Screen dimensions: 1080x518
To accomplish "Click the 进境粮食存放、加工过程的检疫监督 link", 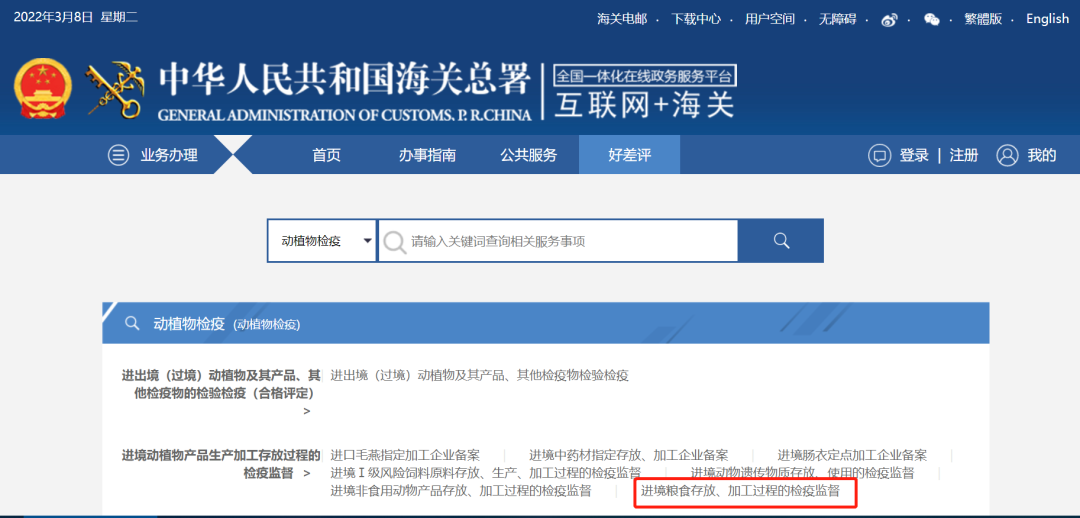I will click(x=740, y=491).
